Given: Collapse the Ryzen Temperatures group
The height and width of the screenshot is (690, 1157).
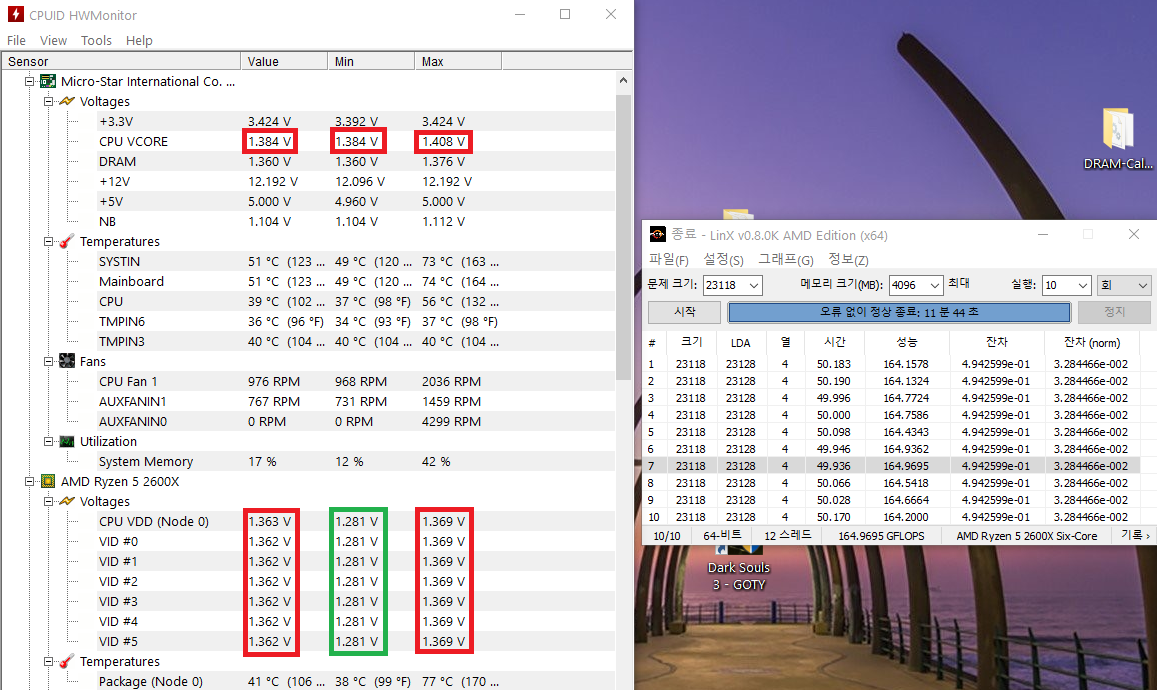Looking at the screenshot, I should click(x=48, y=661).
